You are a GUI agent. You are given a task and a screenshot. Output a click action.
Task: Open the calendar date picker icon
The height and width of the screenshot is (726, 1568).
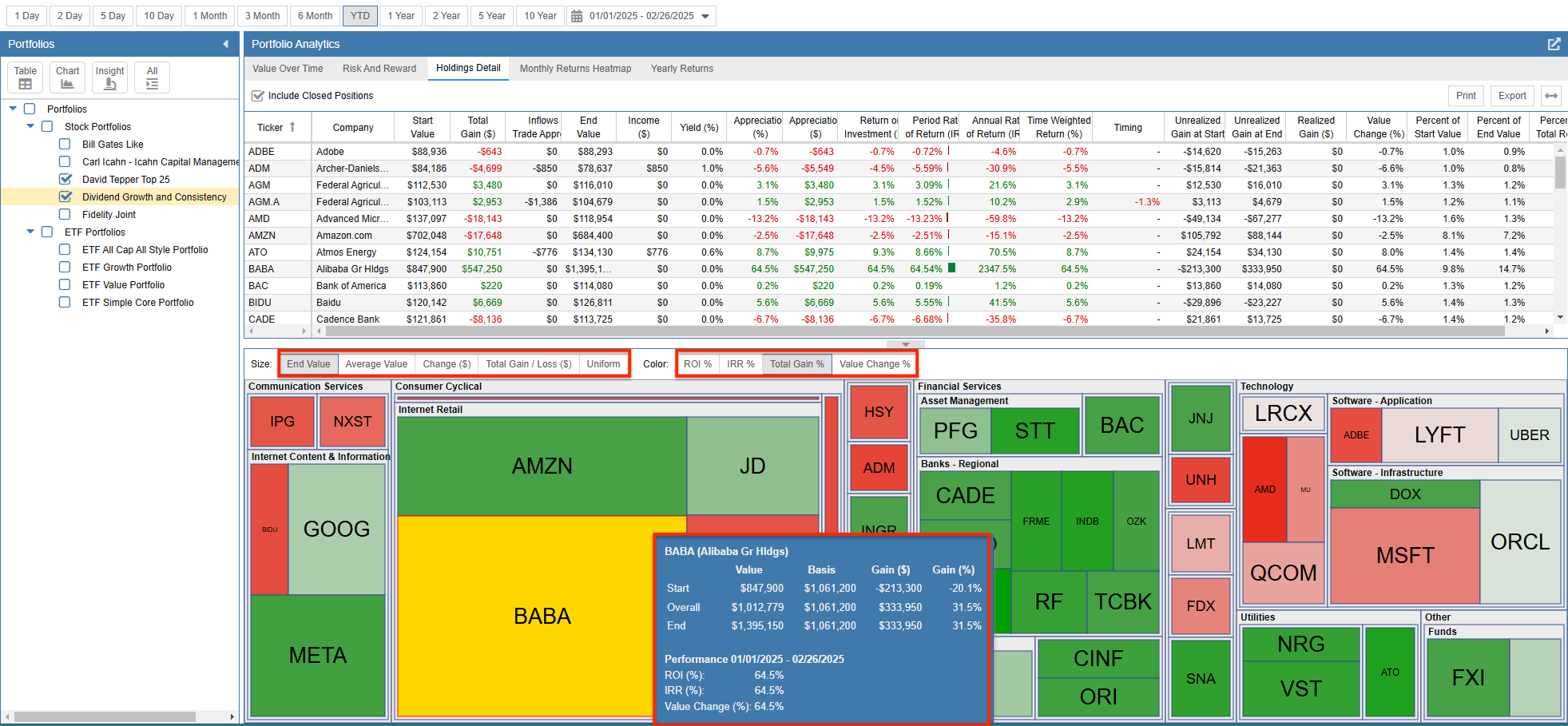click(577, 16)
